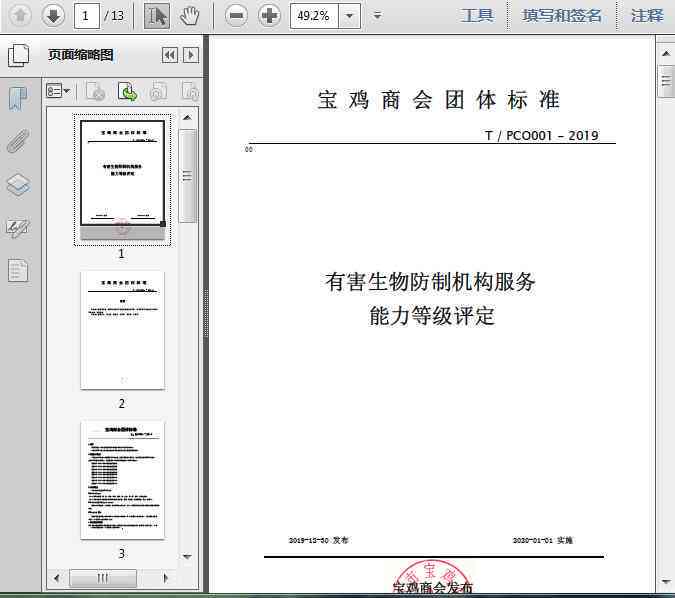This screenshot has width=675, height=598.
Task: Activate the Select text tool
Action: tap(156, 16)
